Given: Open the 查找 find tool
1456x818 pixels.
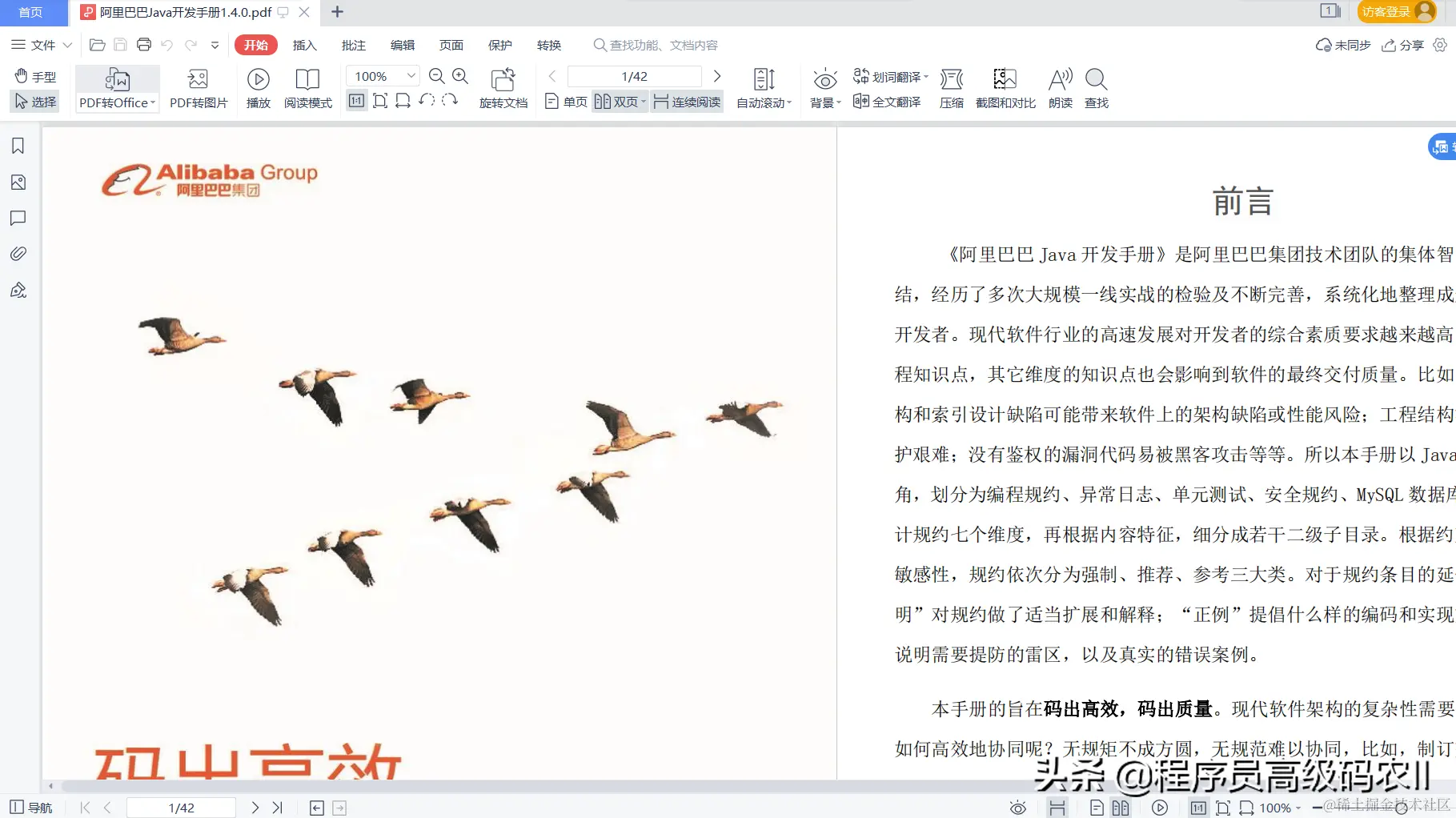Looking at the screenshot, I should pos(1096,86).
